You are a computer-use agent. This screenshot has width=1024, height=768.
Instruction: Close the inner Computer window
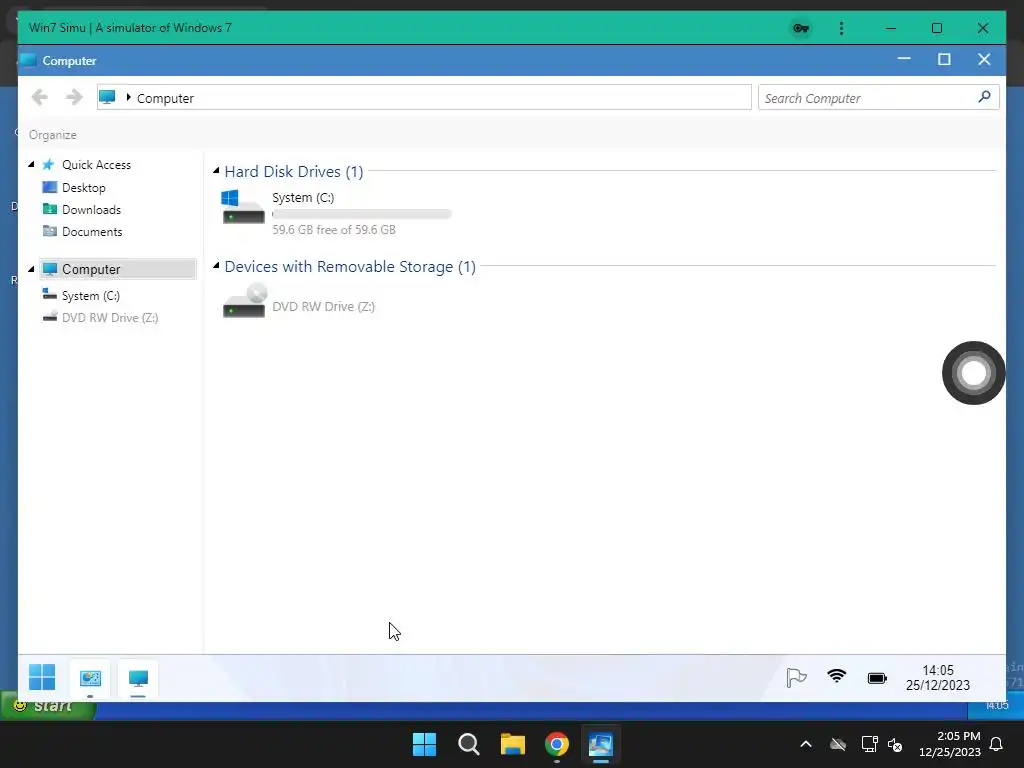point(984,59)
